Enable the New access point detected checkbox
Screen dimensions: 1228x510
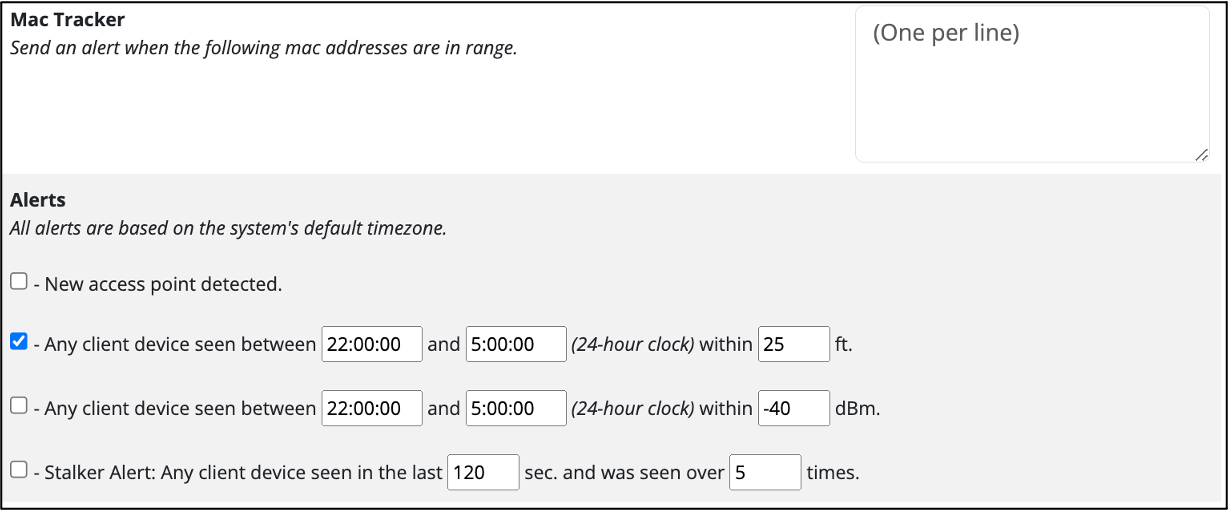click(19, 282)
